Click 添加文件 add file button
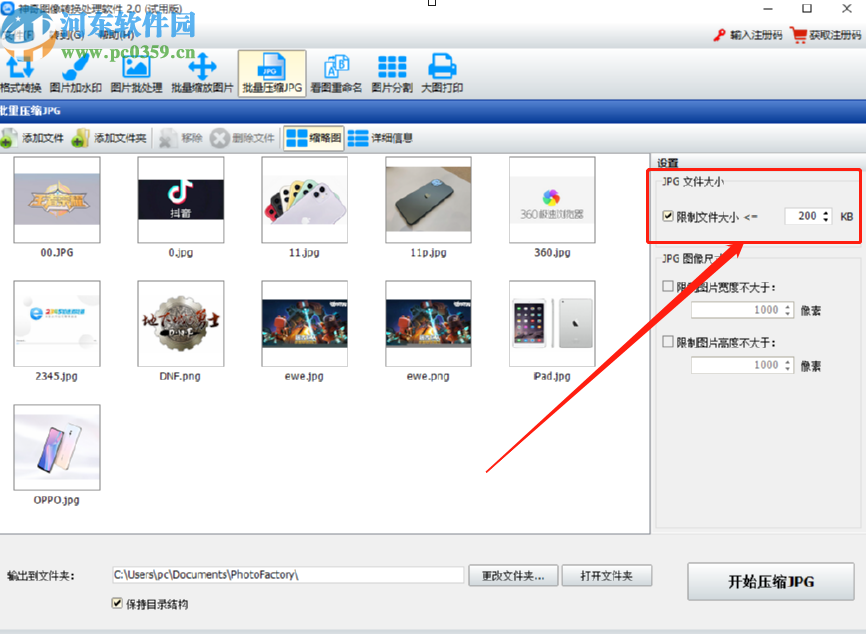866x634 pixels. [x=32, y=138]
